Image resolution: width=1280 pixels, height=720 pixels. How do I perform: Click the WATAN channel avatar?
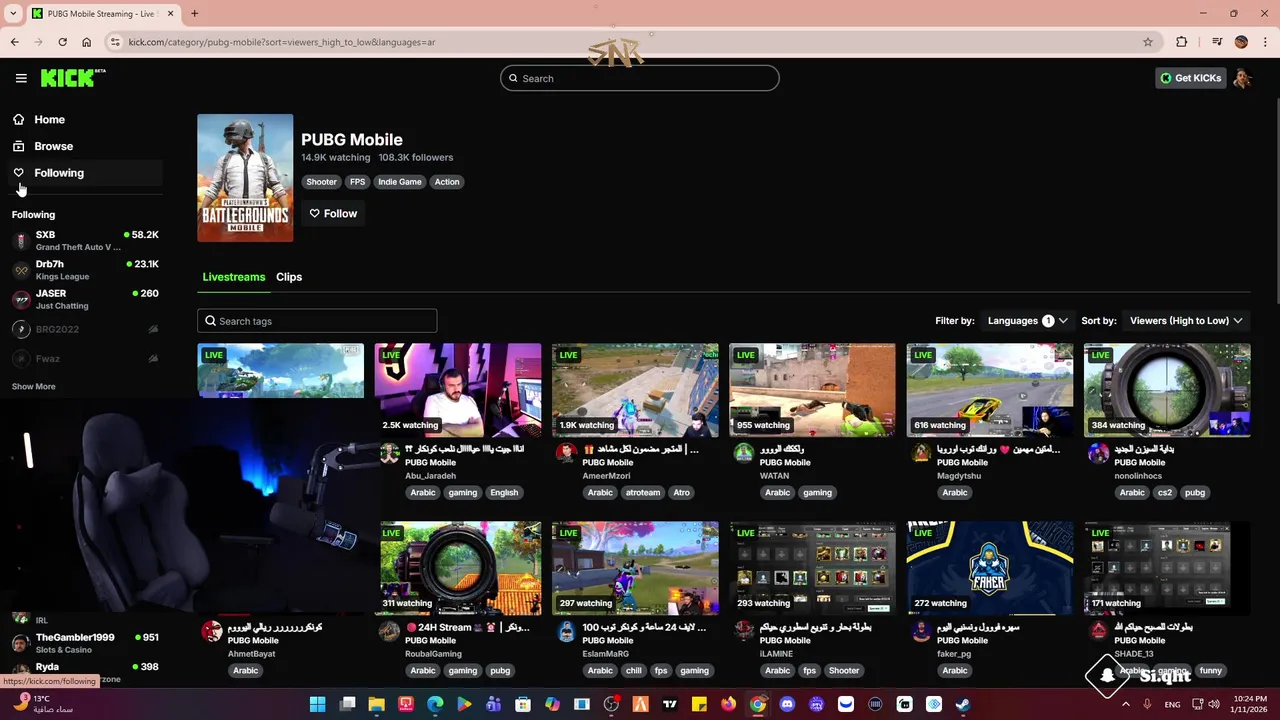click(x=743, y=453)
